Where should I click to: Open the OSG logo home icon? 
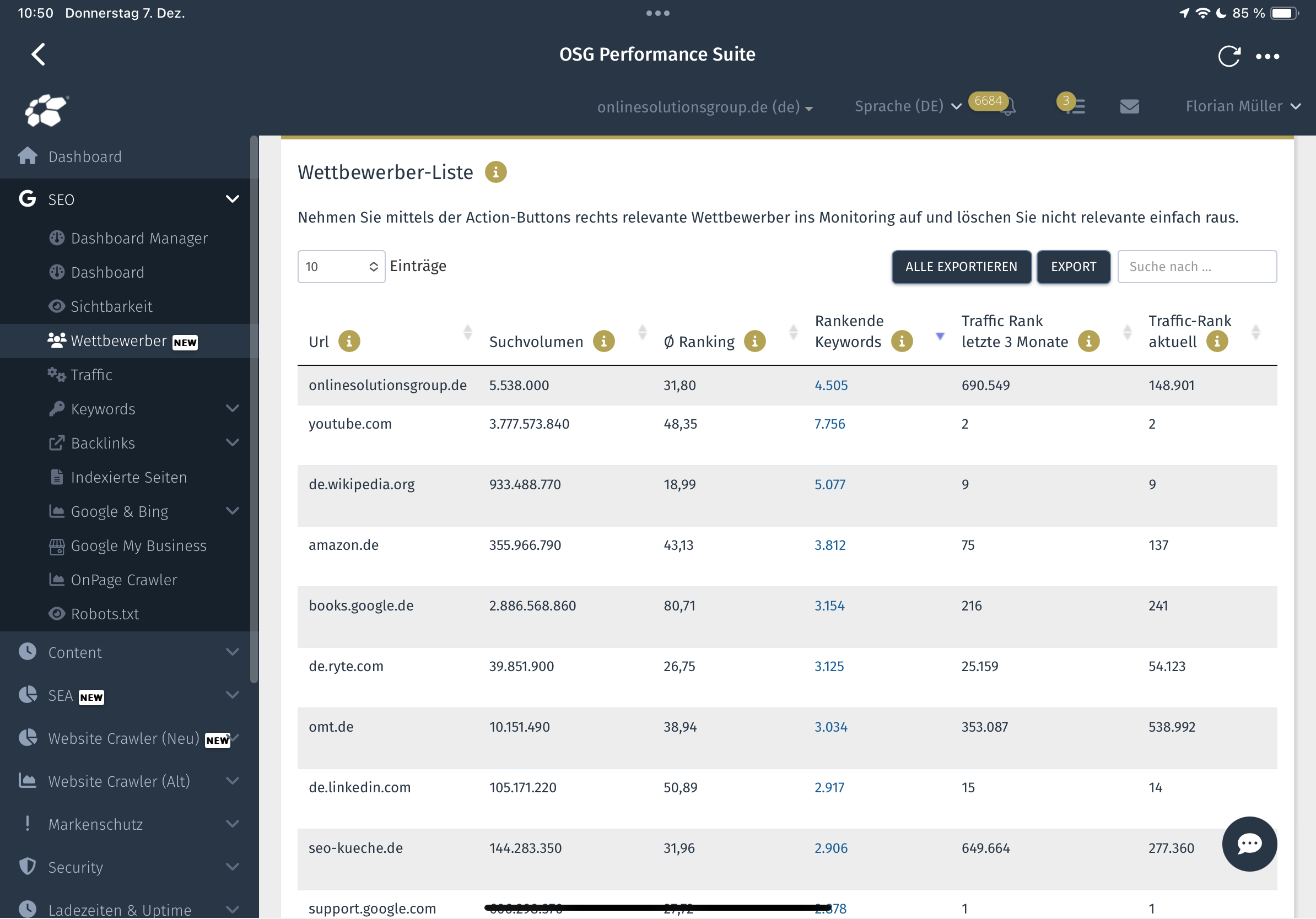tap(46, 110)
